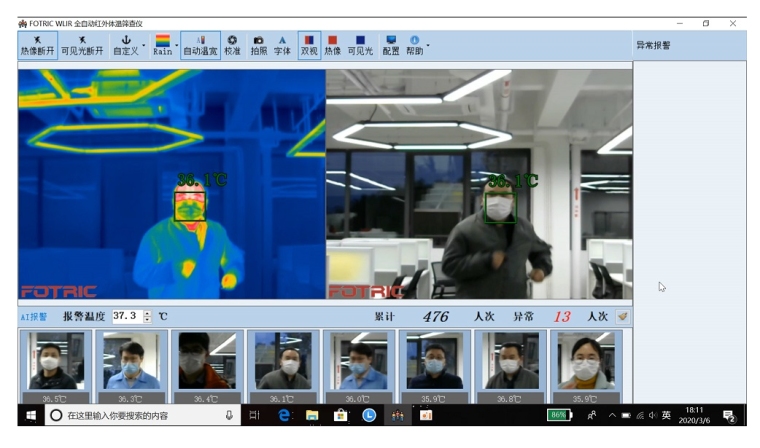
Task: Click 热像断开 to disconnect thermal camera
Action: (x=37, y=45)
